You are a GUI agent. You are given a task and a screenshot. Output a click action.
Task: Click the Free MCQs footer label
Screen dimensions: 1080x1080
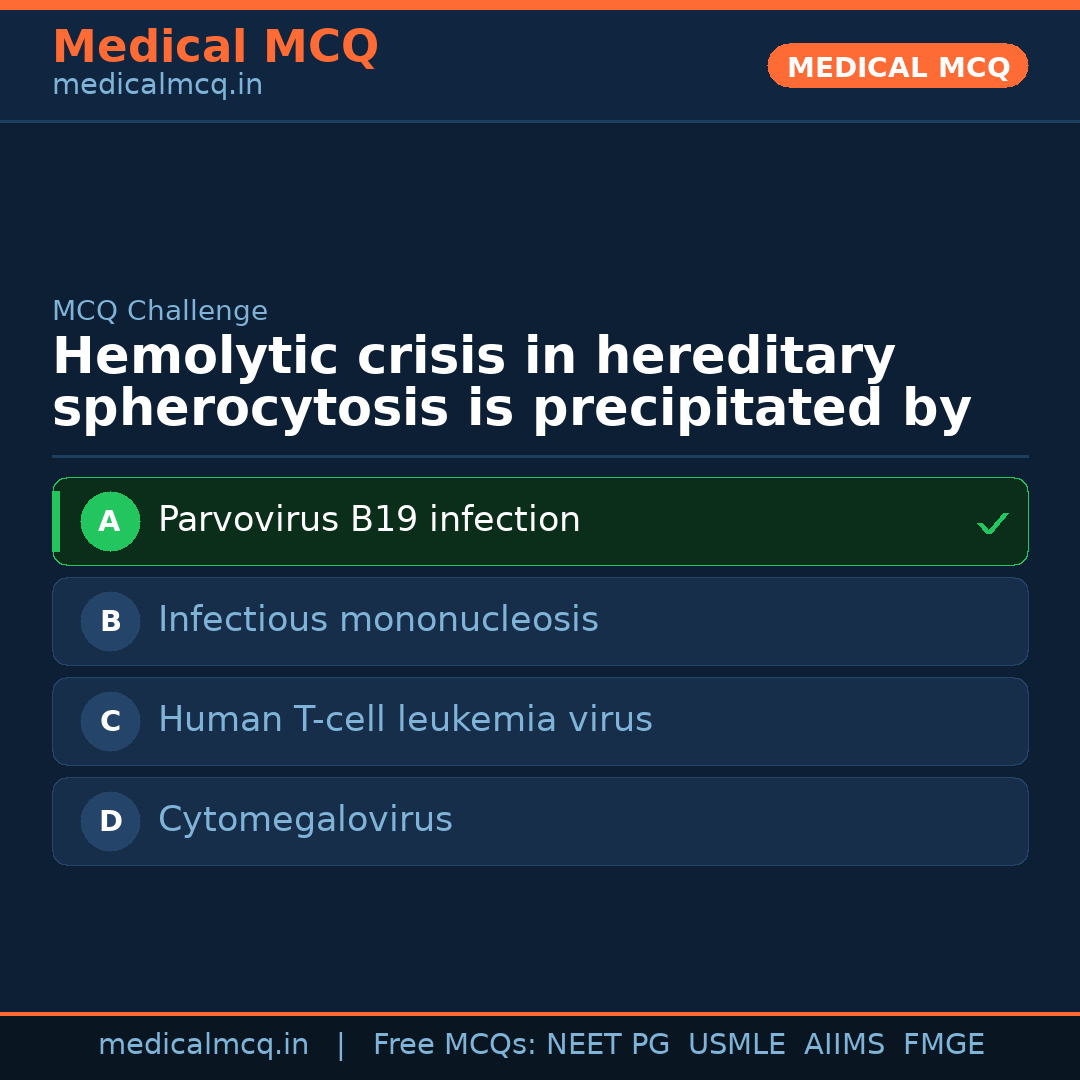click(455, 1045)
